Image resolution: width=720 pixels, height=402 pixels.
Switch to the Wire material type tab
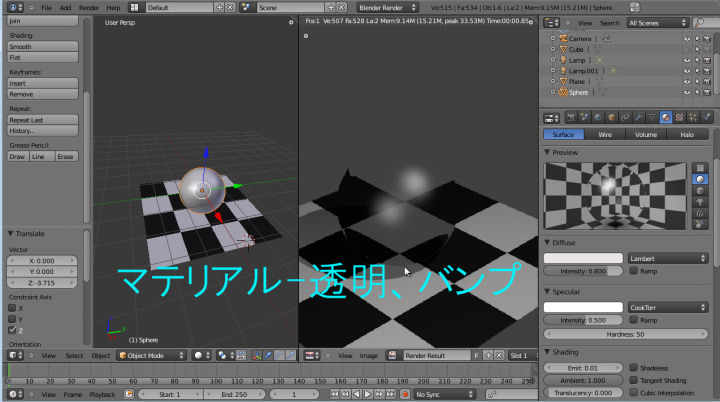tap(605, 134)
